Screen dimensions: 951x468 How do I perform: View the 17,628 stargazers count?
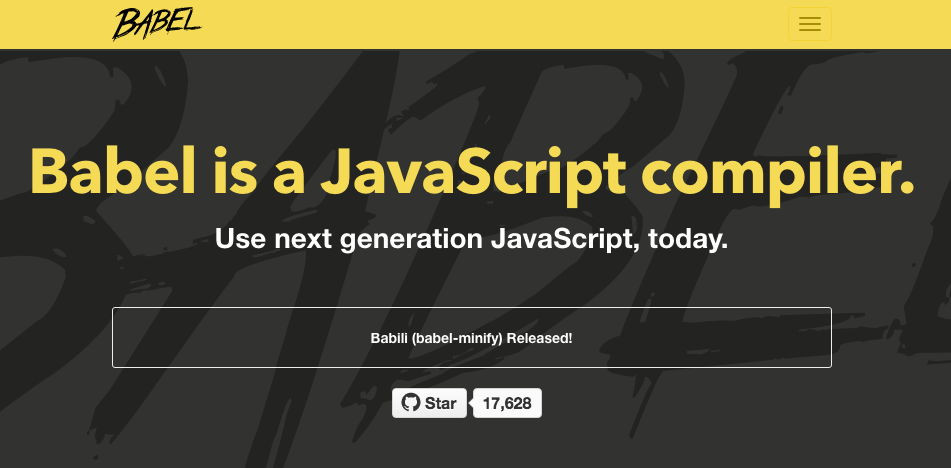[507, 403]
